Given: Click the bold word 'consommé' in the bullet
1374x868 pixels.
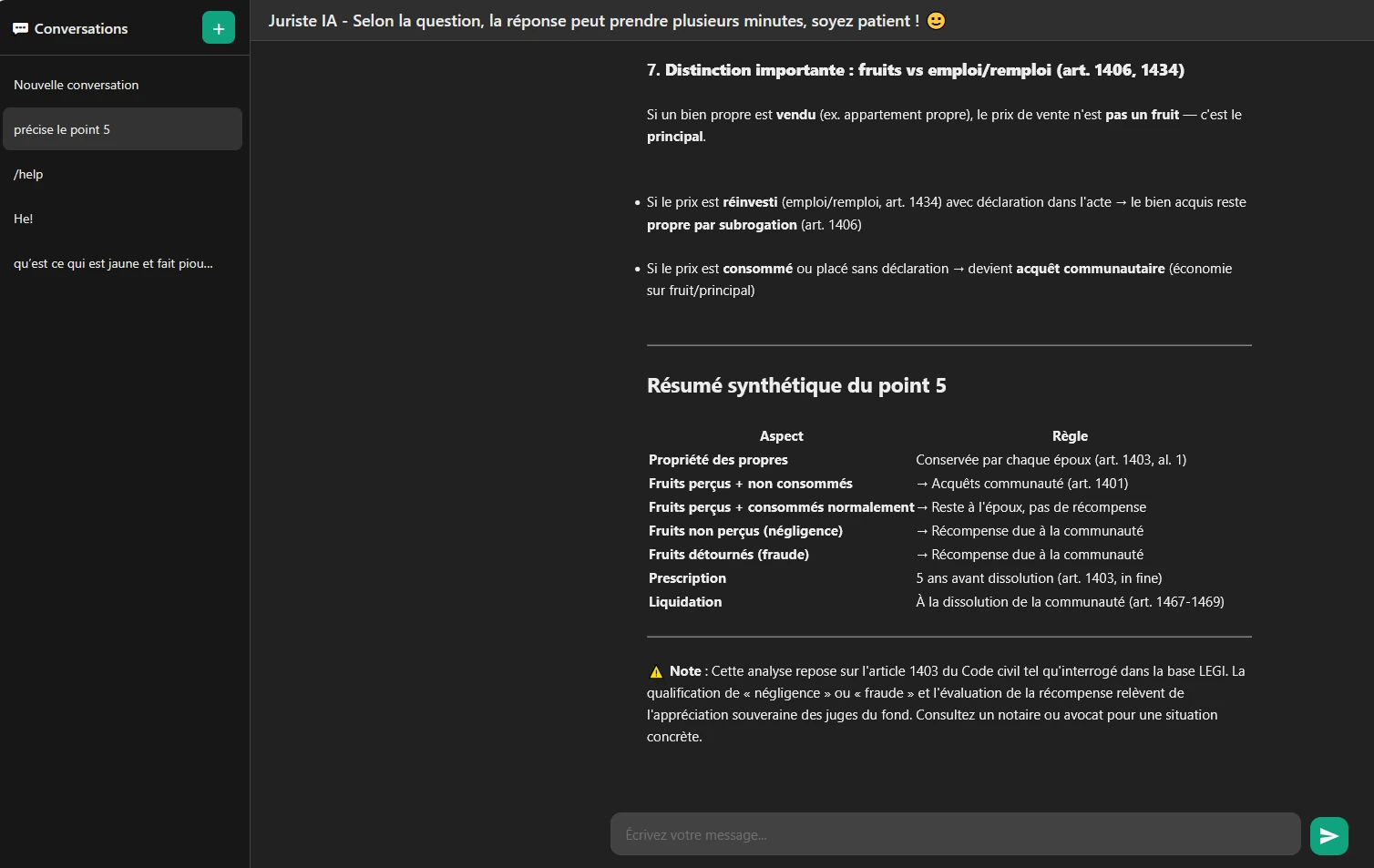Looking at the screenshot, I should tap(758, 269).
